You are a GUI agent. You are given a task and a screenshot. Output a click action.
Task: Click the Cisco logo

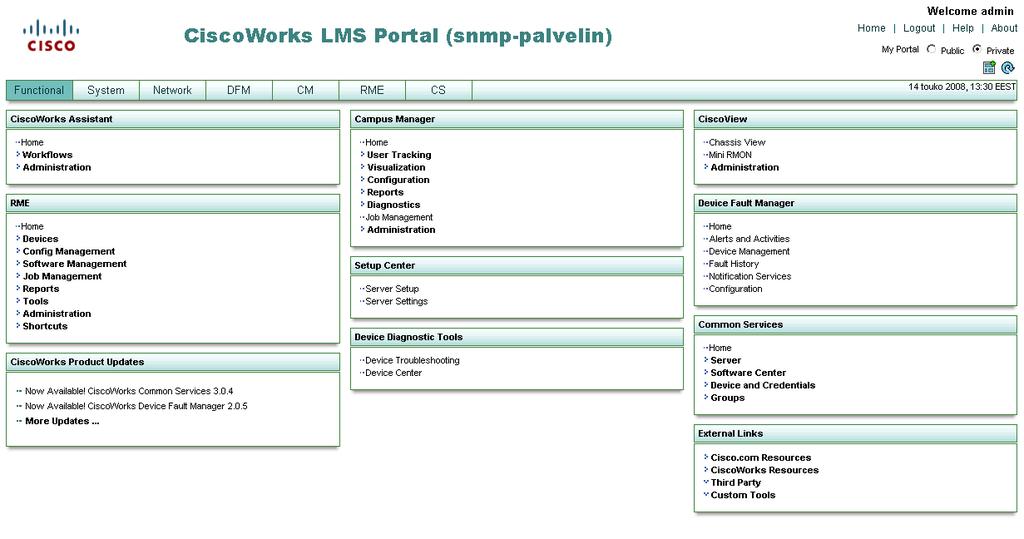pos(51,35)
